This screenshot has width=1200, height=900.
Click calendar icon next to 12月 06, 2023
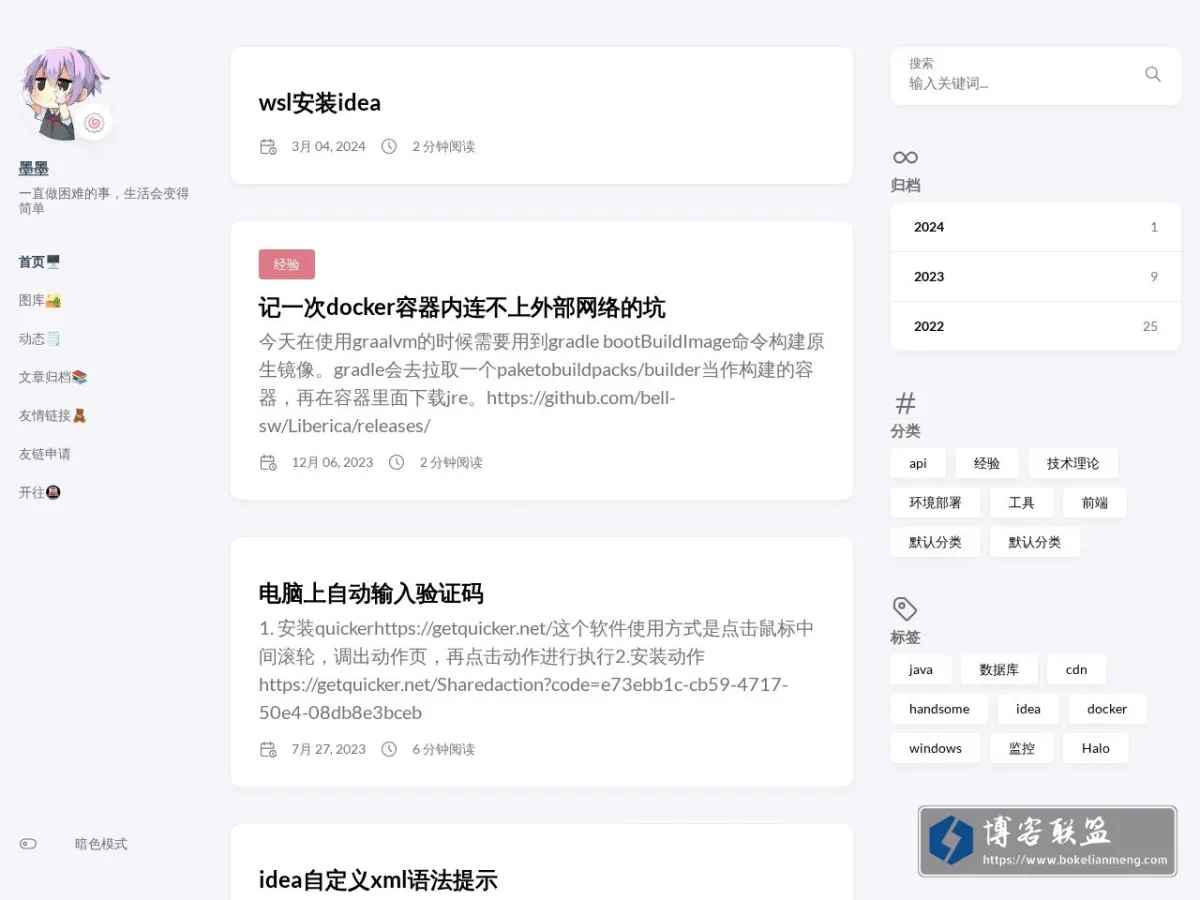point(268,462)
